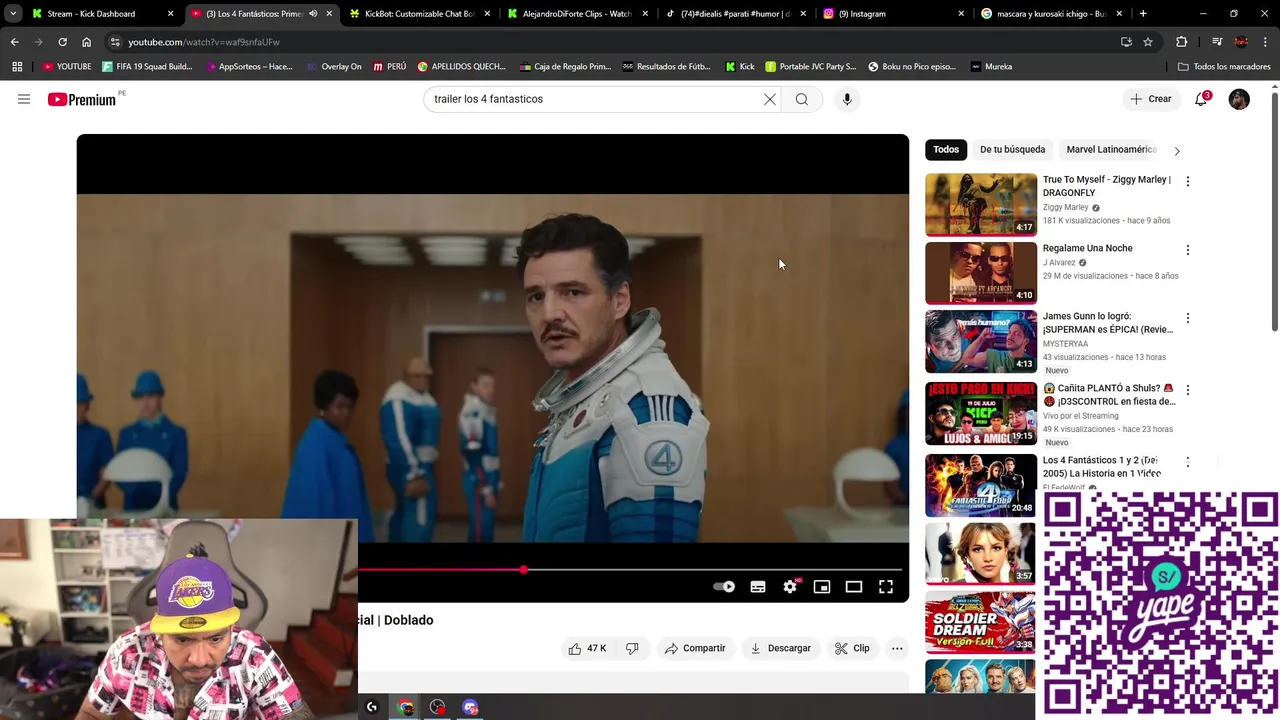
Task: Open options for James Gunn lo logró video
Action: (x=1188, y=318)
